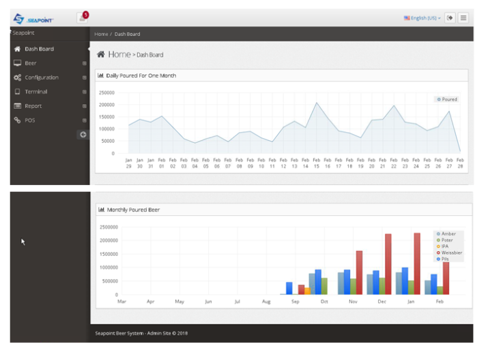Expand the Configuration submenu indicator
The width and height of the screenshot is (488, 360).
coord(84,78)
